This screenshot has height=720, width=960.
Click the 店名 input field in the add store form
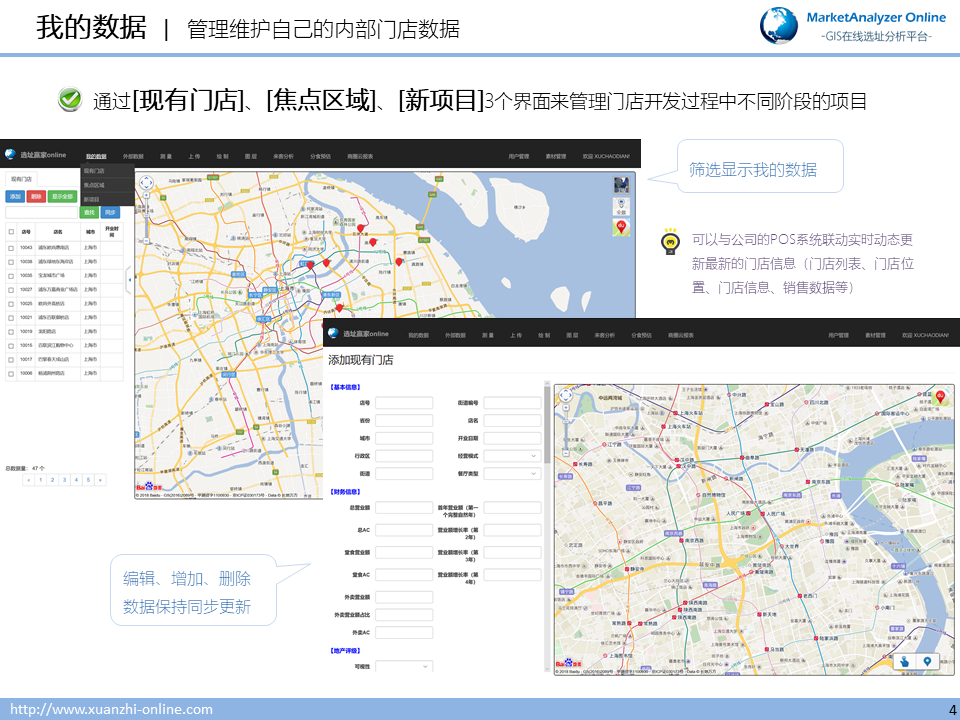pos(512,421)
